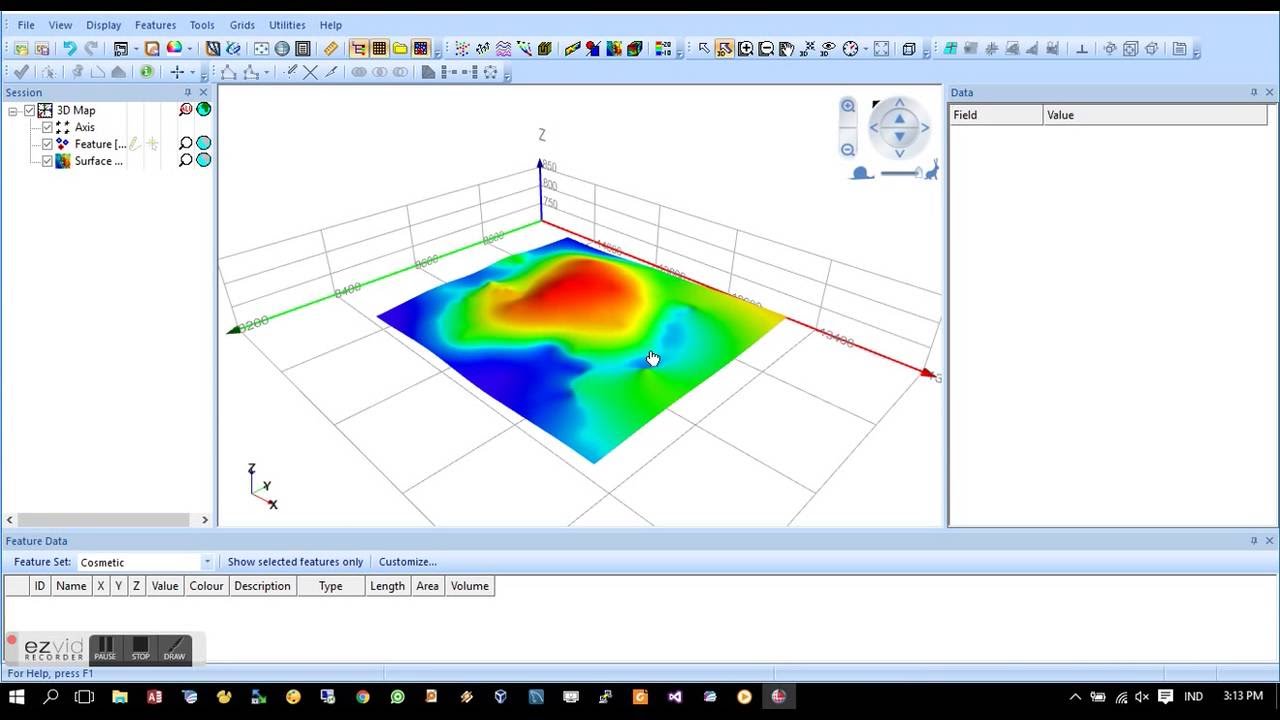Toggle the Session tree panel icon
Screen dimensions: 1280x720
[x=358, y=48]
